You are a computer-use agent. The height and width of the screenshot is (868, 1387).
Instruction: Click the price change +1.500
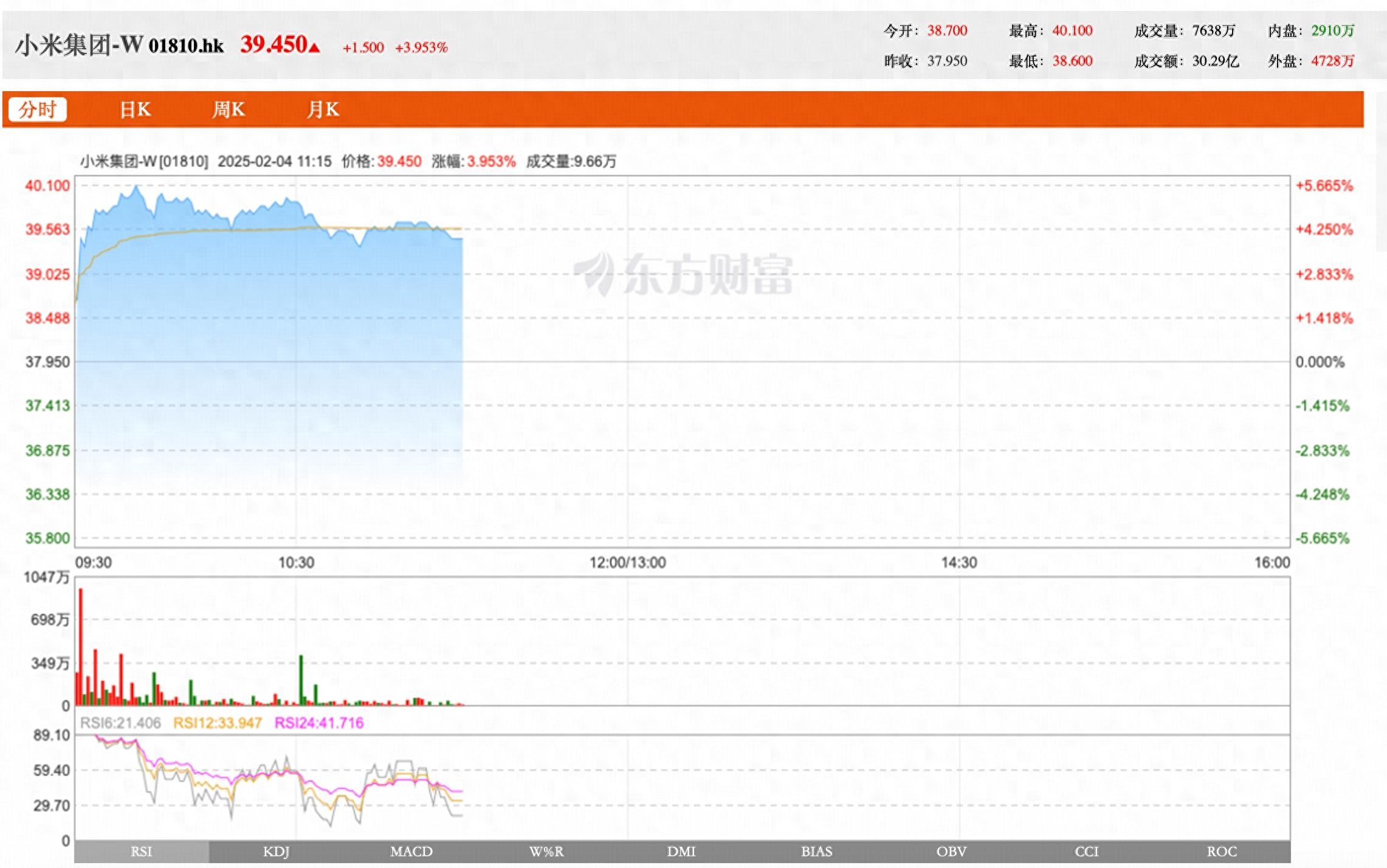pos(363,47)
